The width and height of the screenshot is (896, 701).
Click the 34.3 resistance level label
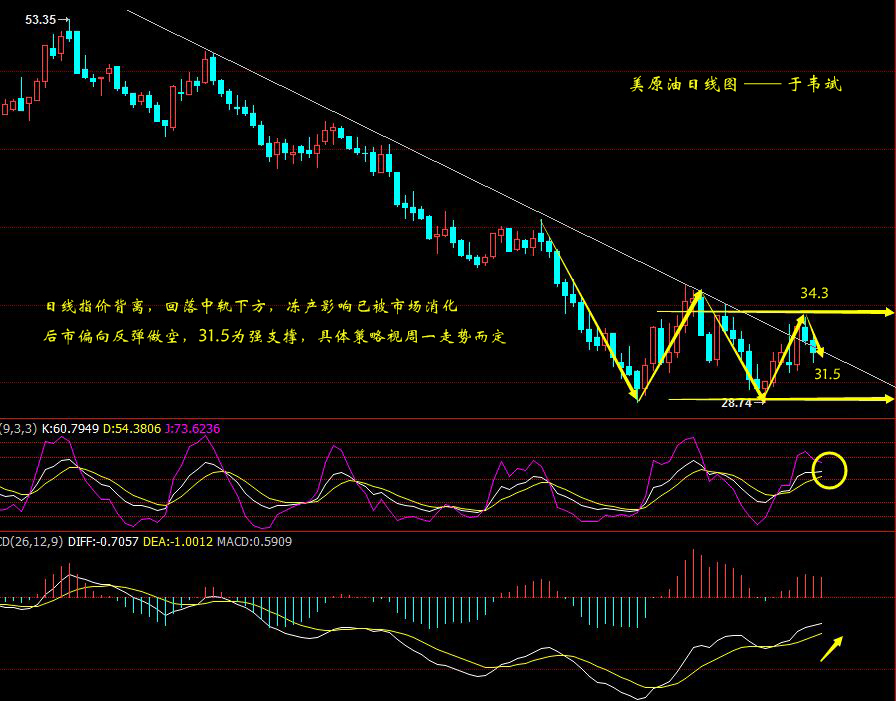(815, 293)
